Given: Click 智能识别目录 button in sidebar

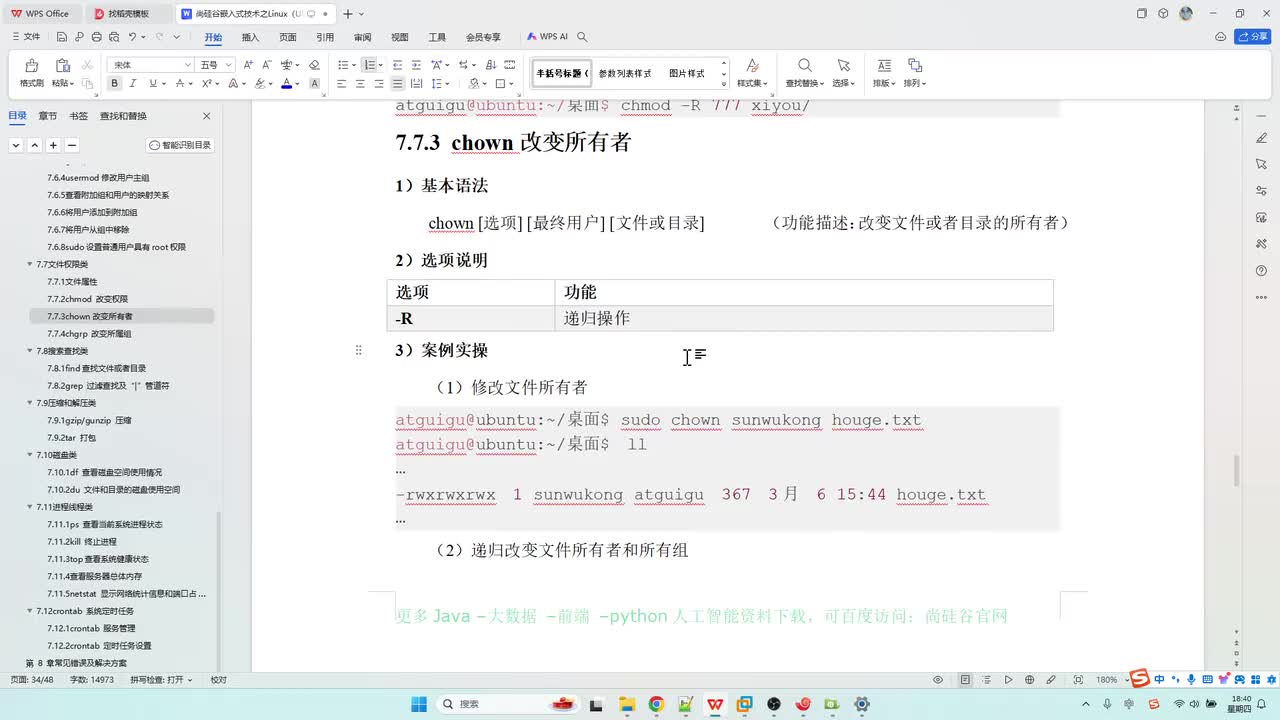Looking at the screenshot, I should [181, 145].
